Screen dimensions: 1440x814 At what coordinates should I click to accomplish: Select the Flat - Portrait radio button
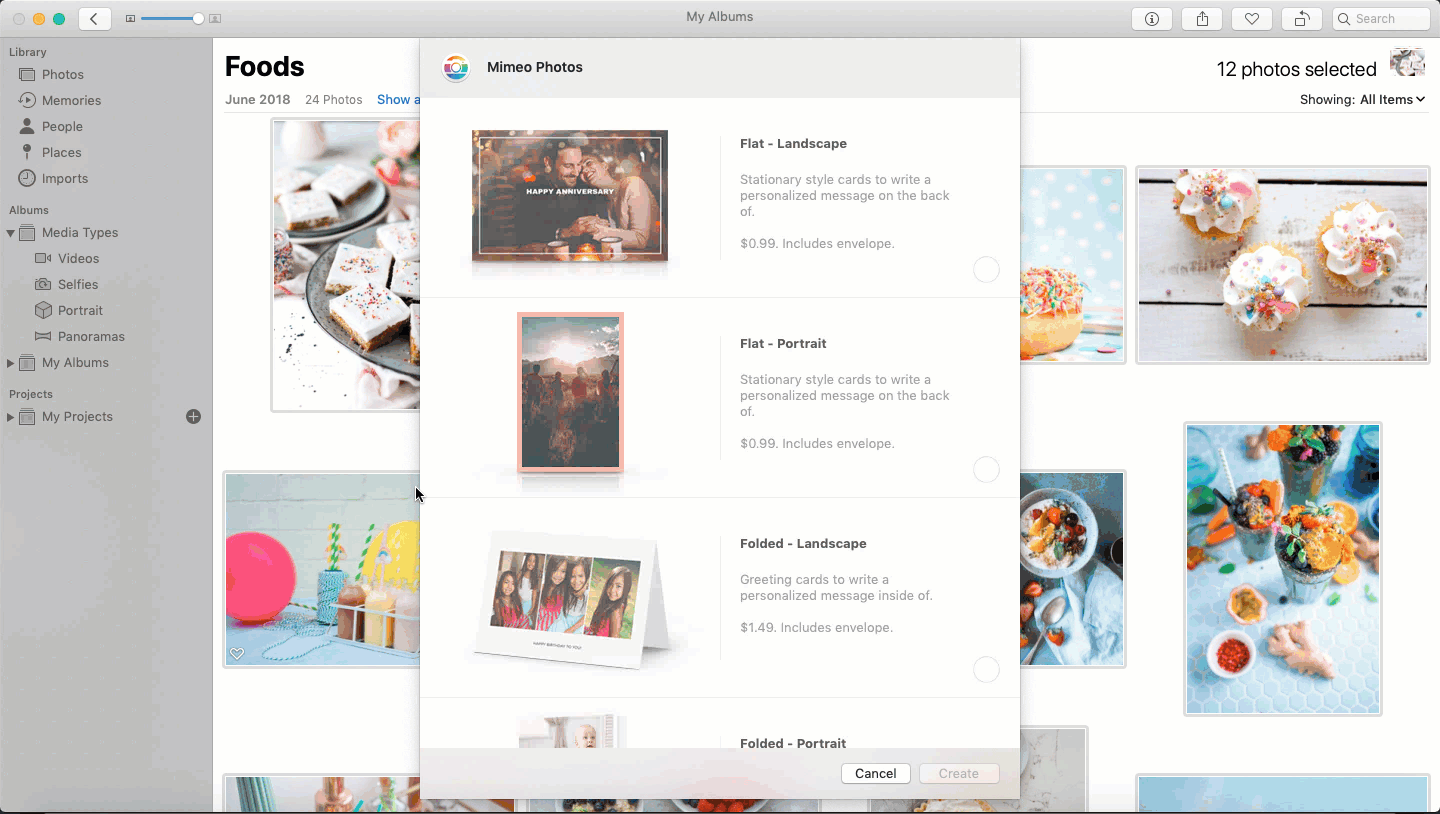(x=986, y=469)
